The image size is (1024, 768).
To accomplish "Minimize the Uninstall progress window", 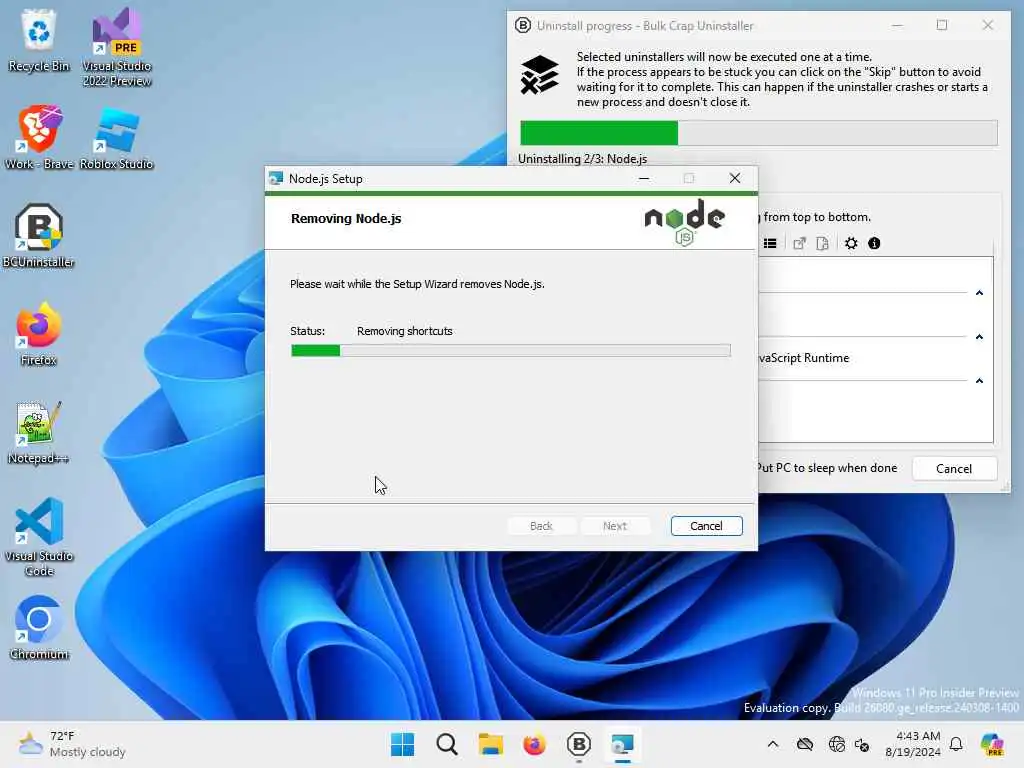I will [x=897, y=25].
